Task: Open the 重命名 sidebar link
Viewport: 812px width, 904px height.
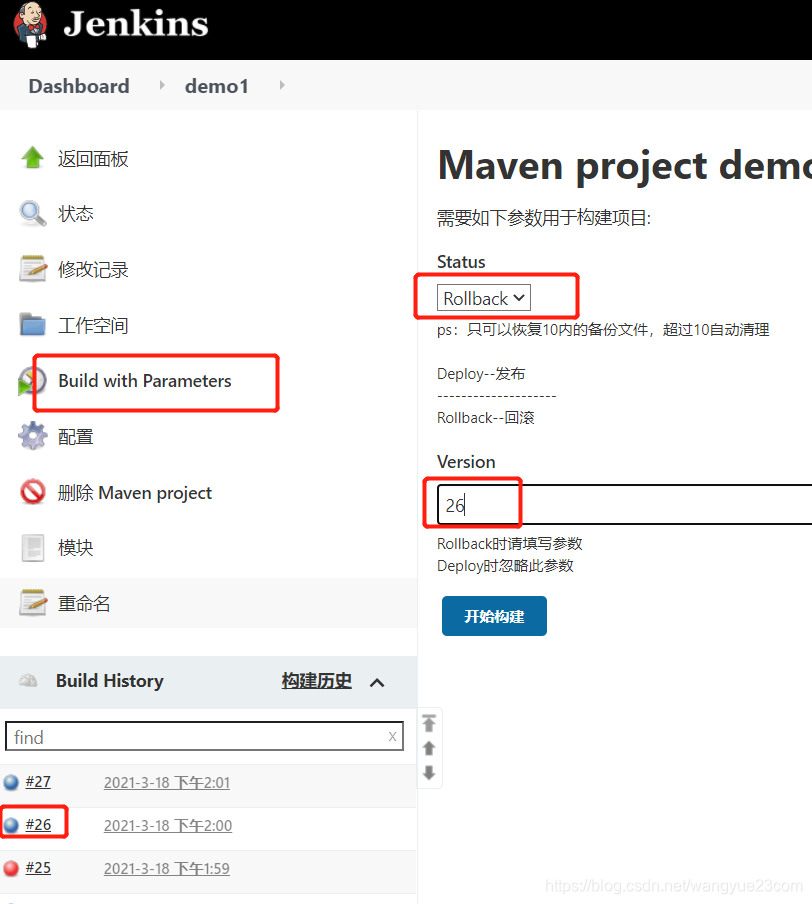Action: click(x=84, y=603)
